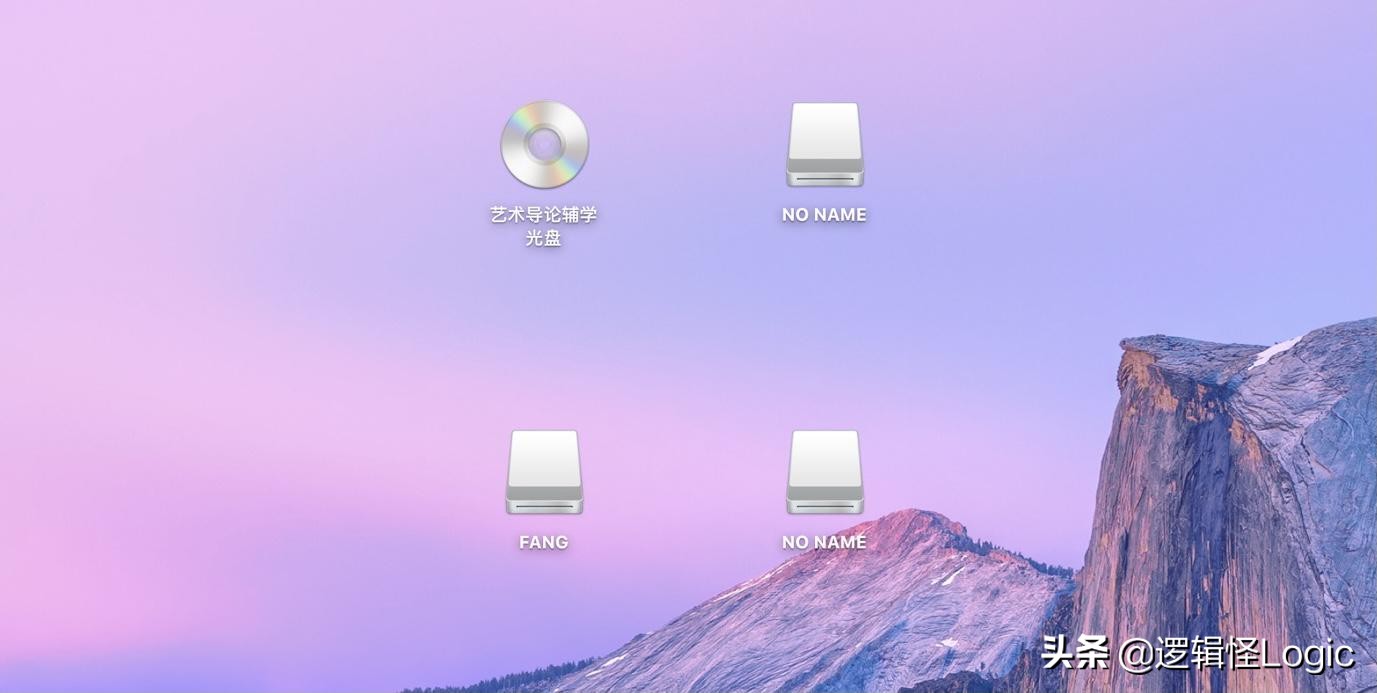Click the gray base of the bottom NO NAME drive
The height and width of the screenshot is (693, 1377).
823,505
